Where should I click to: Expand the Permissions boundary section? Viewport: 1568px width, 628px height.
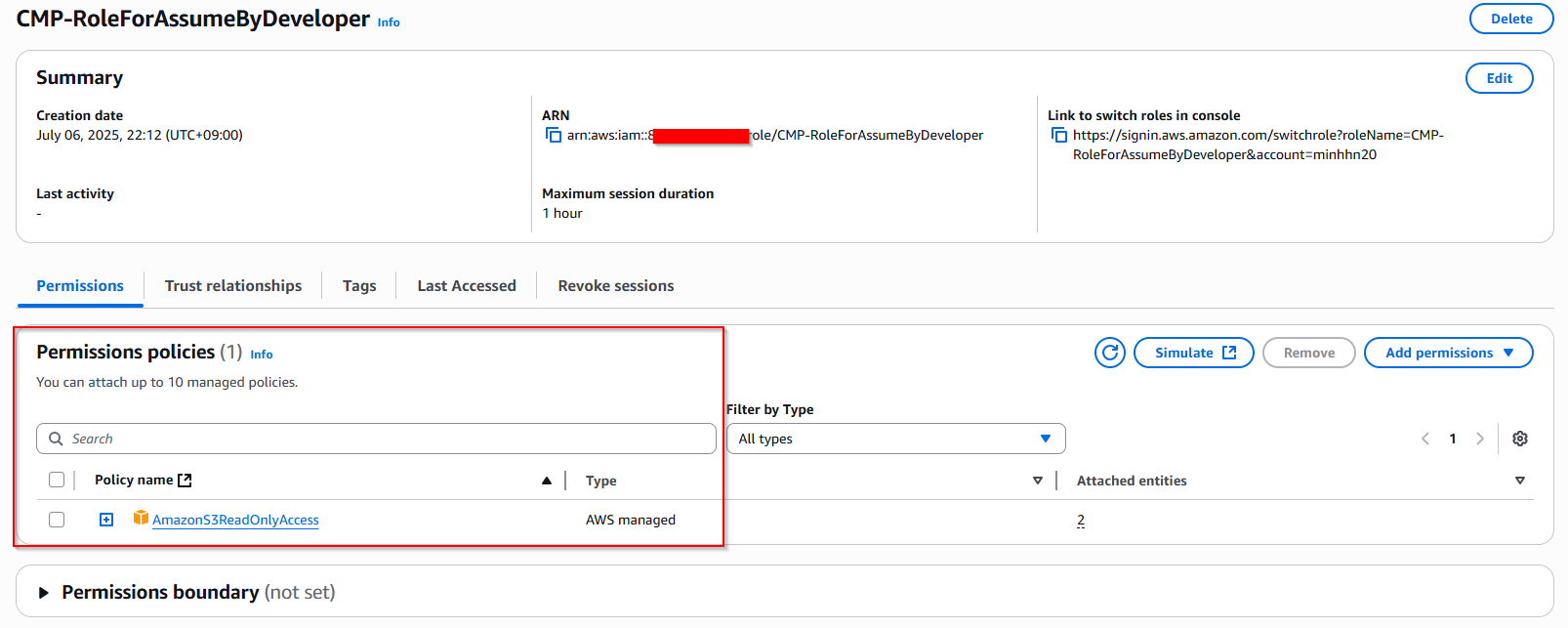point(44,592)
